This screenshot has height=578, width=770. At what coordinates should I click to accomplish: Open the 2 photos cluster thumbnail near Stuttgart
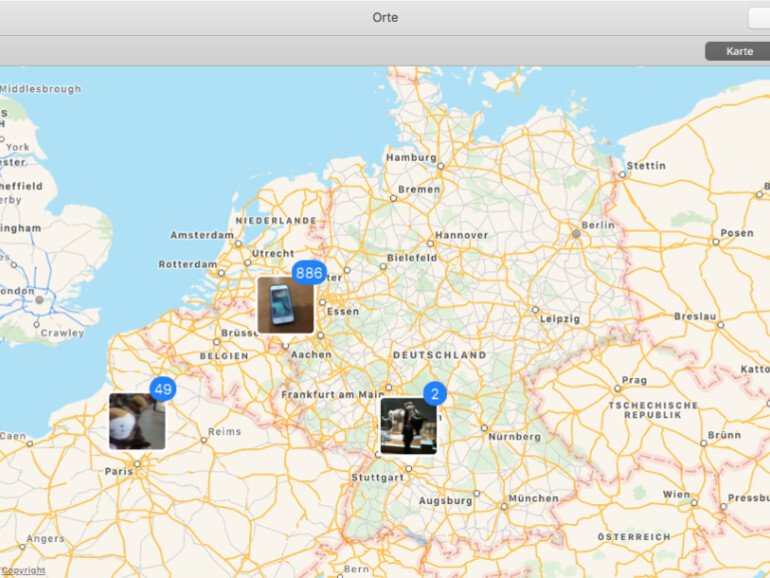[409, 426]
